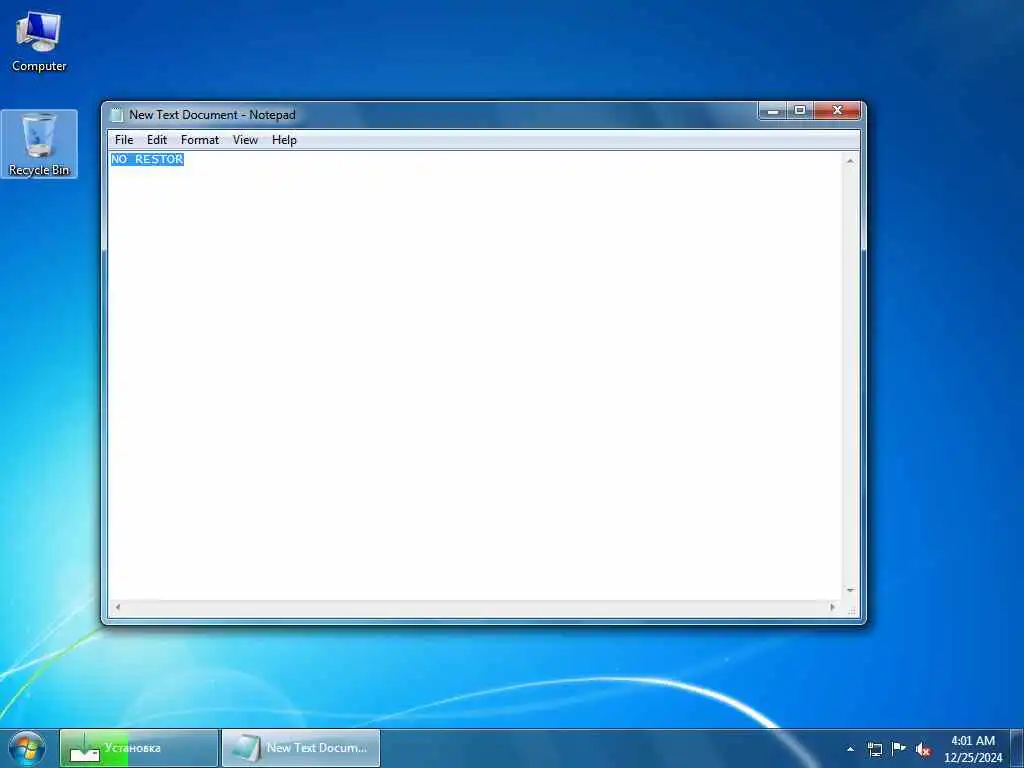Show hidden system tray icons
Image resolution: width=1024 pixels, height=768 pixels.
(850, 749)
